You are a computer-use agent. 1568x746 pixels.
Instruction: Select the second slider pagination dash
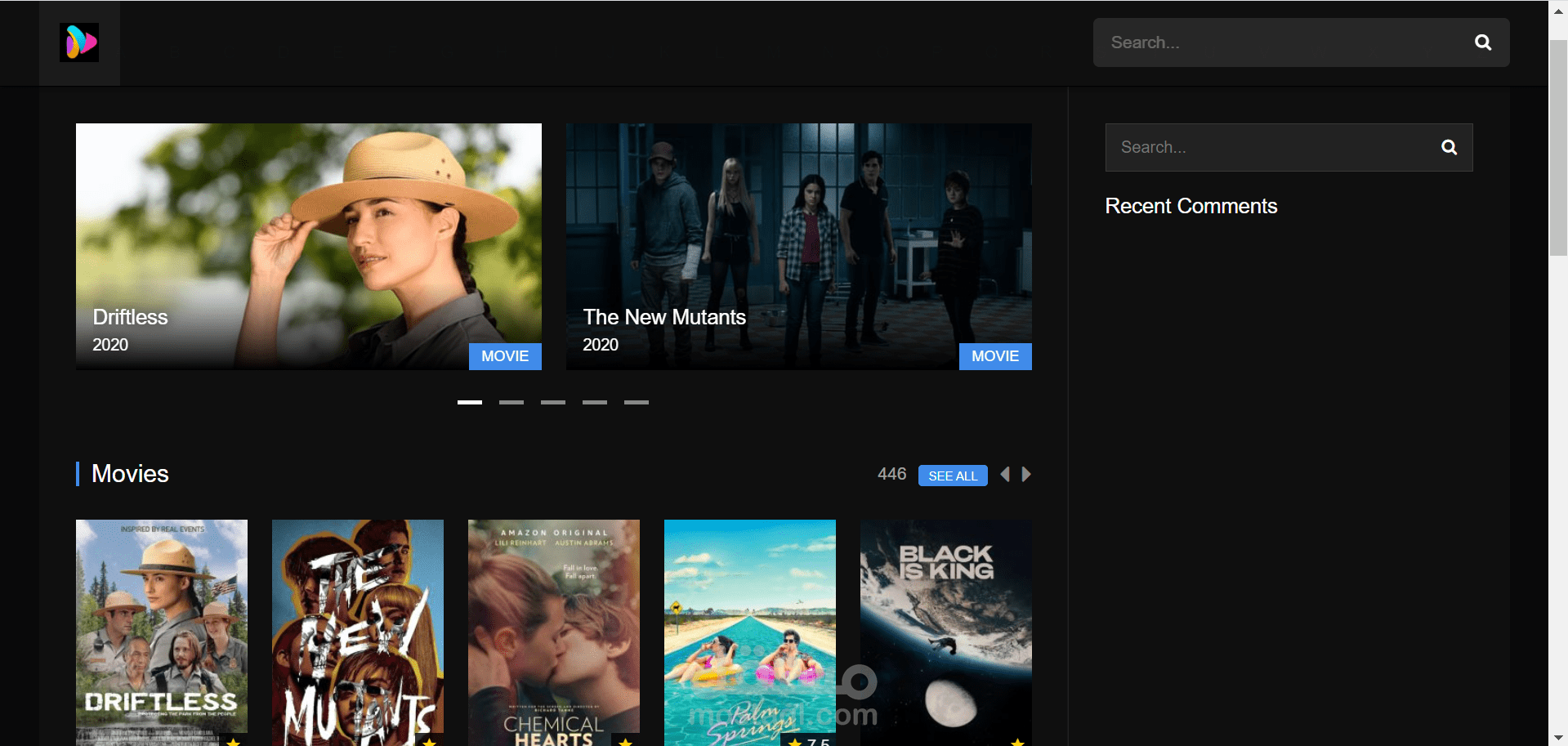(x=511, y=402)
